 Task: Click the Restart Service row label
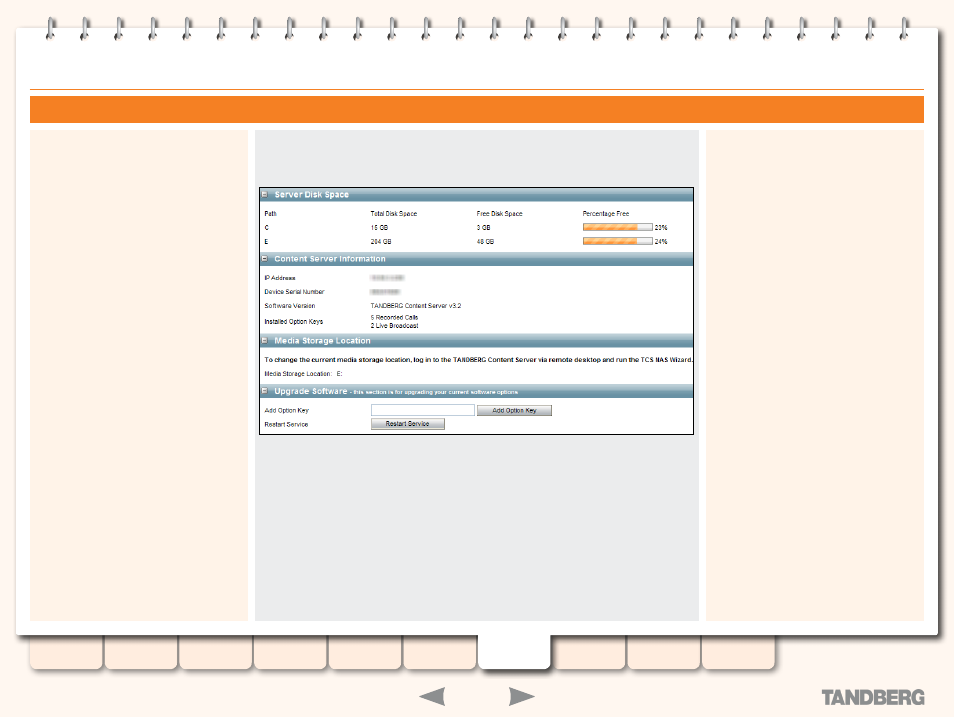coord(286,424)
